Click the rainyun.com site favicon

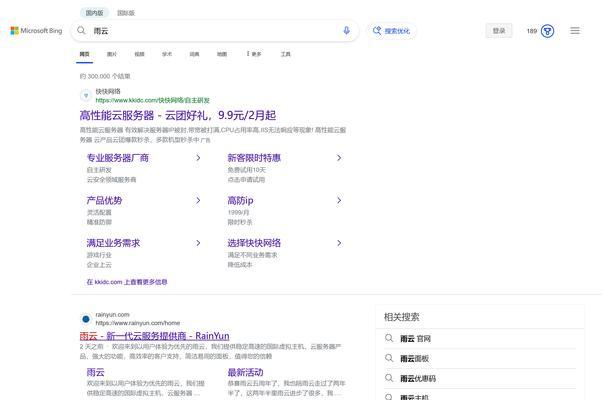click(x=86, y=319)
